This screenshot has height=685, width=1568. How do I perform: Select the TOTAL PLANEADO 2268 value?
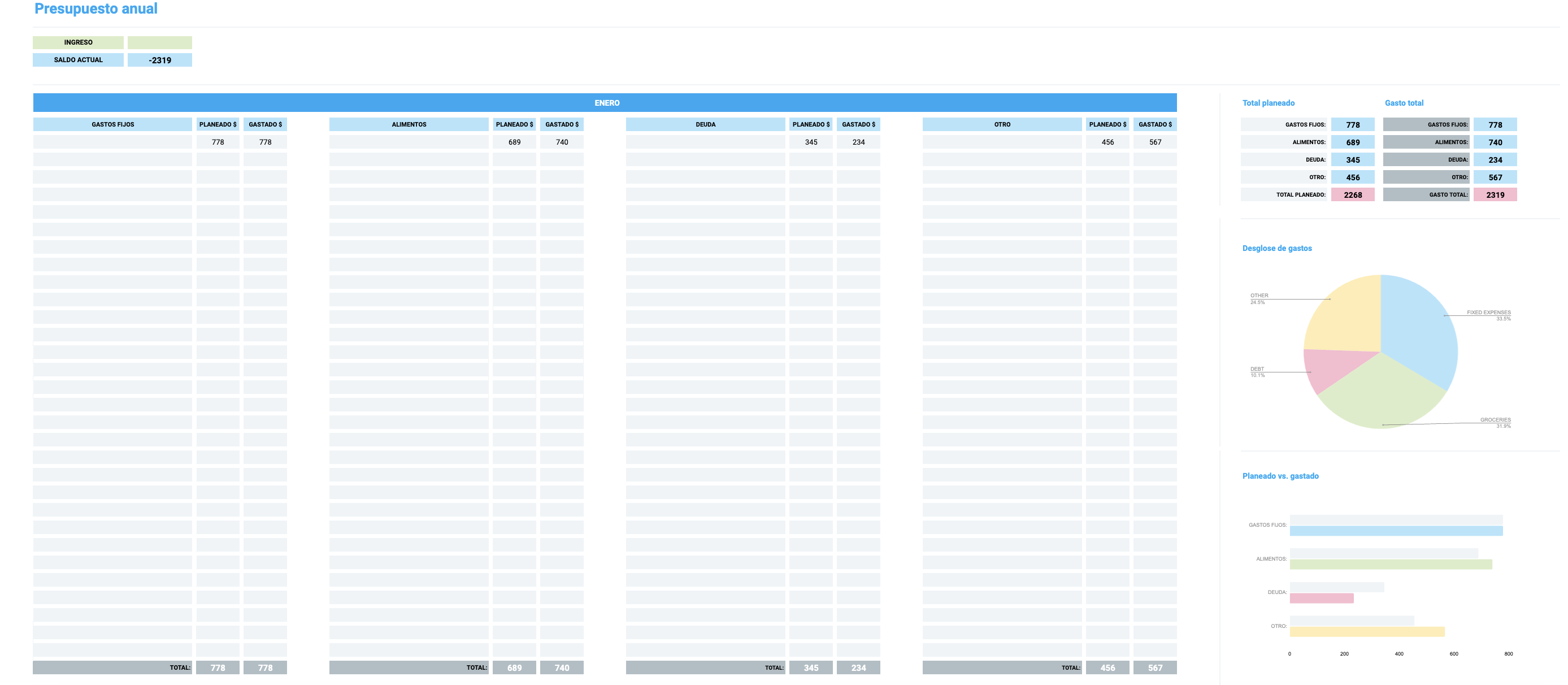[x=1353, y=195]
